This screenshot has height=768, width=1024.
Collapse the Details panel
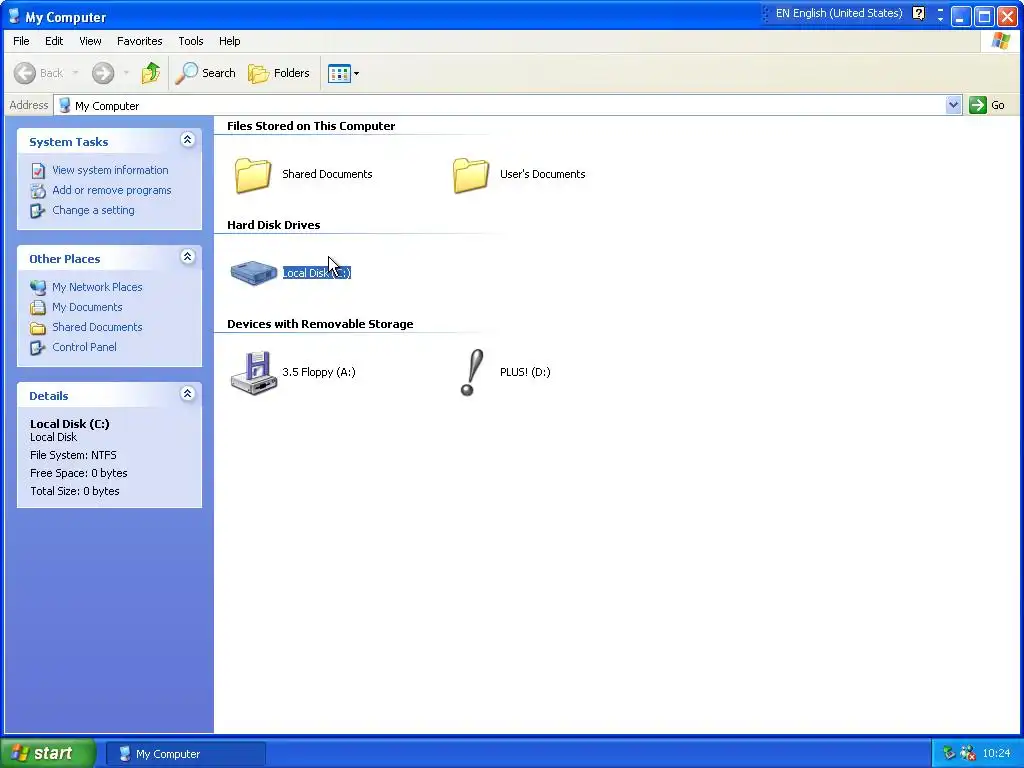(x=187, y=394)
